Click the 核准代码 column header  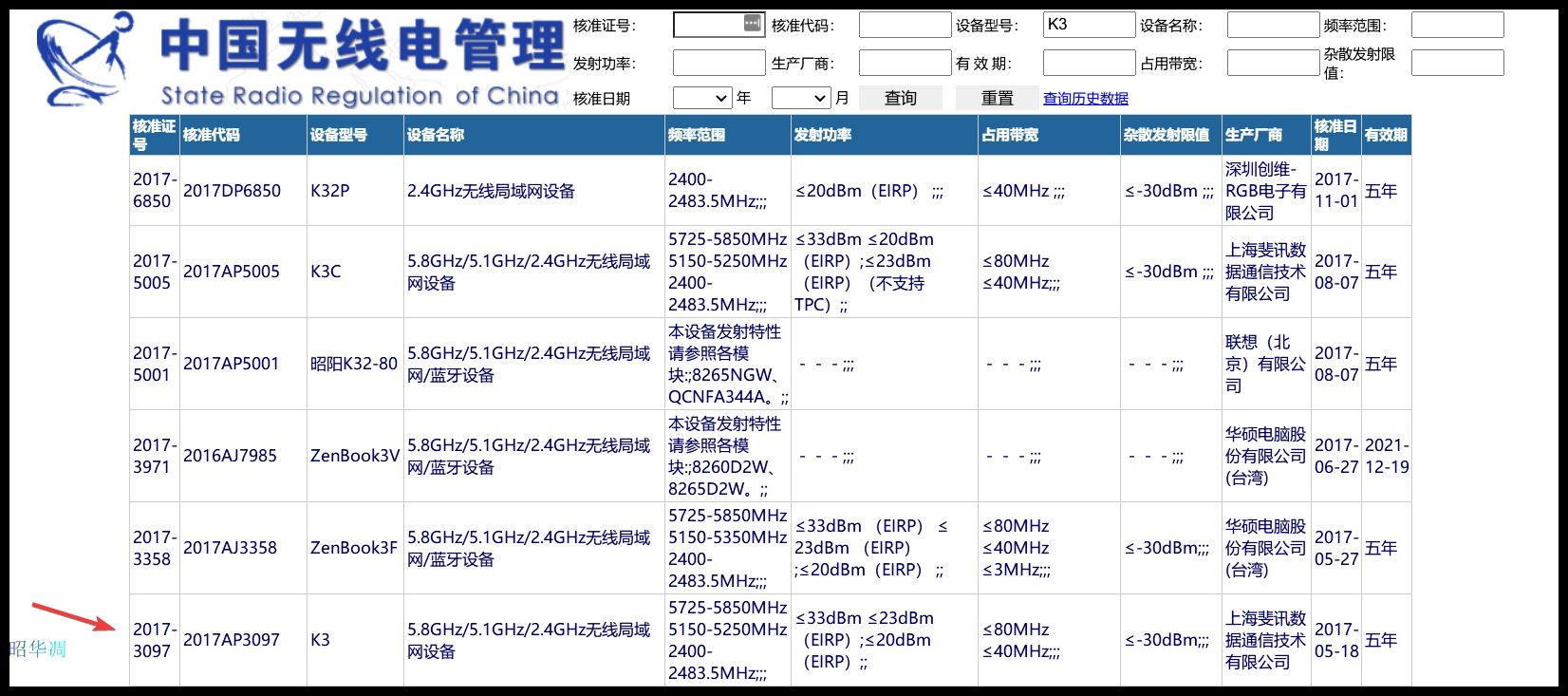(243, 135)
